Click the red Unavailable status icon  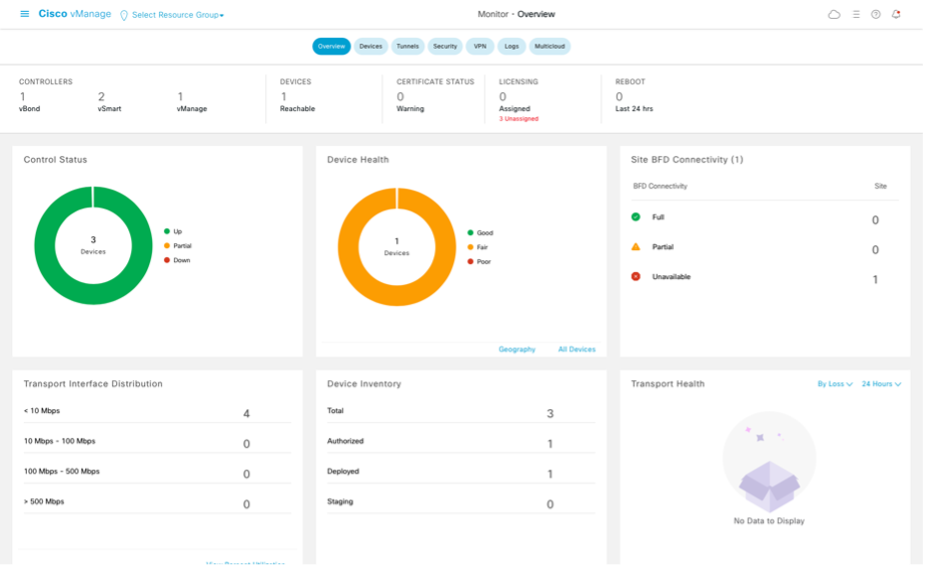(636, 276)
